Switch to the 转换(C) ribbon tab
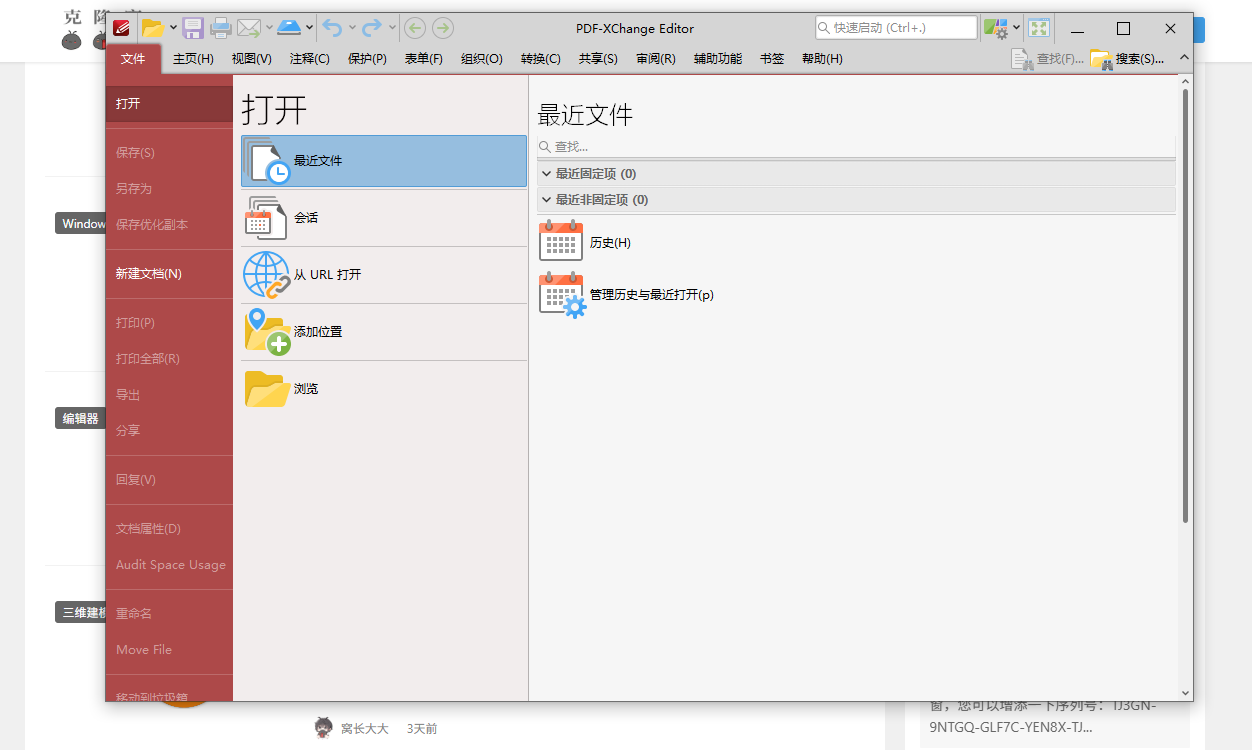This screenshot has width=1252, height=750. (540, 59)
